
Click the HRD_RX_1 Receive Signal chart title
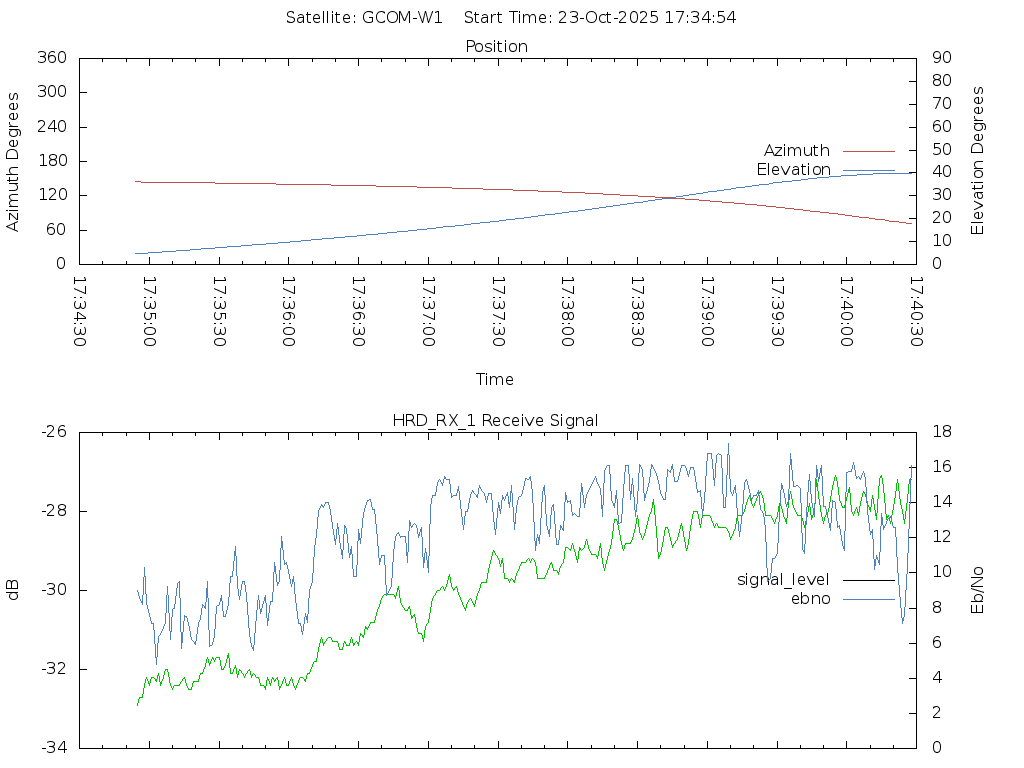point(496,421)
